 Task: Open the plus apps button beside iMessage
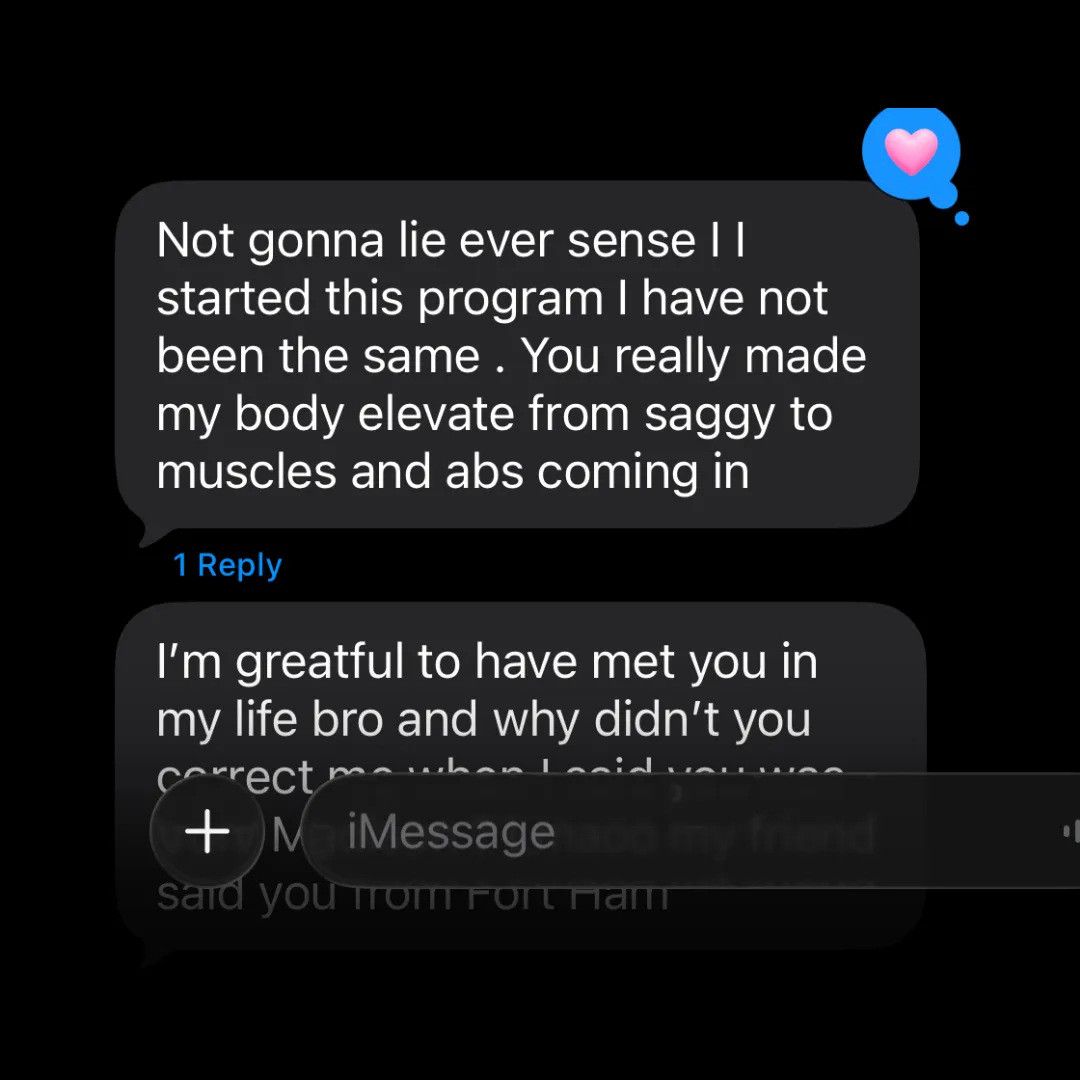(x=207, y=831)
